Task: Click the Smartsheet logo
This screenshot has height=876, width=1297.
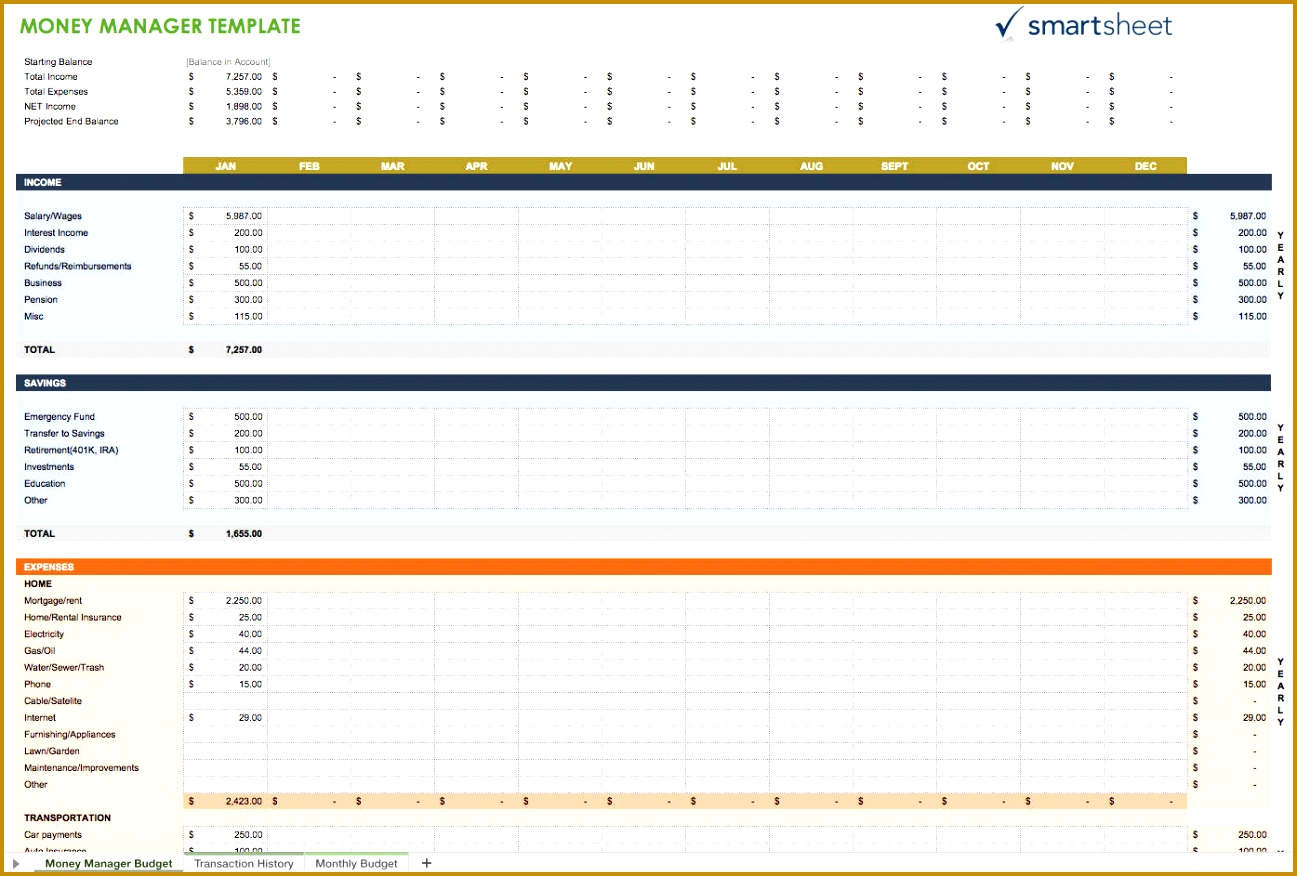Action: (x=1084, y=24)
